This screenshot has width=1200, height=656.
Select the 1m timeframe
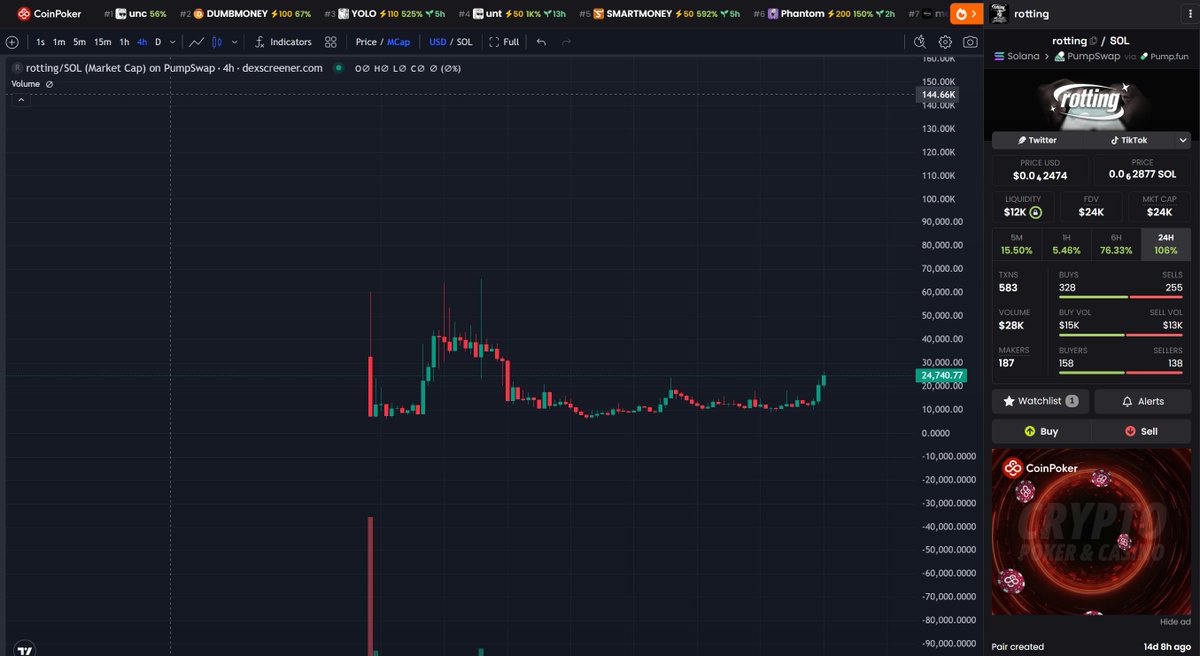(x=59, y=42)
